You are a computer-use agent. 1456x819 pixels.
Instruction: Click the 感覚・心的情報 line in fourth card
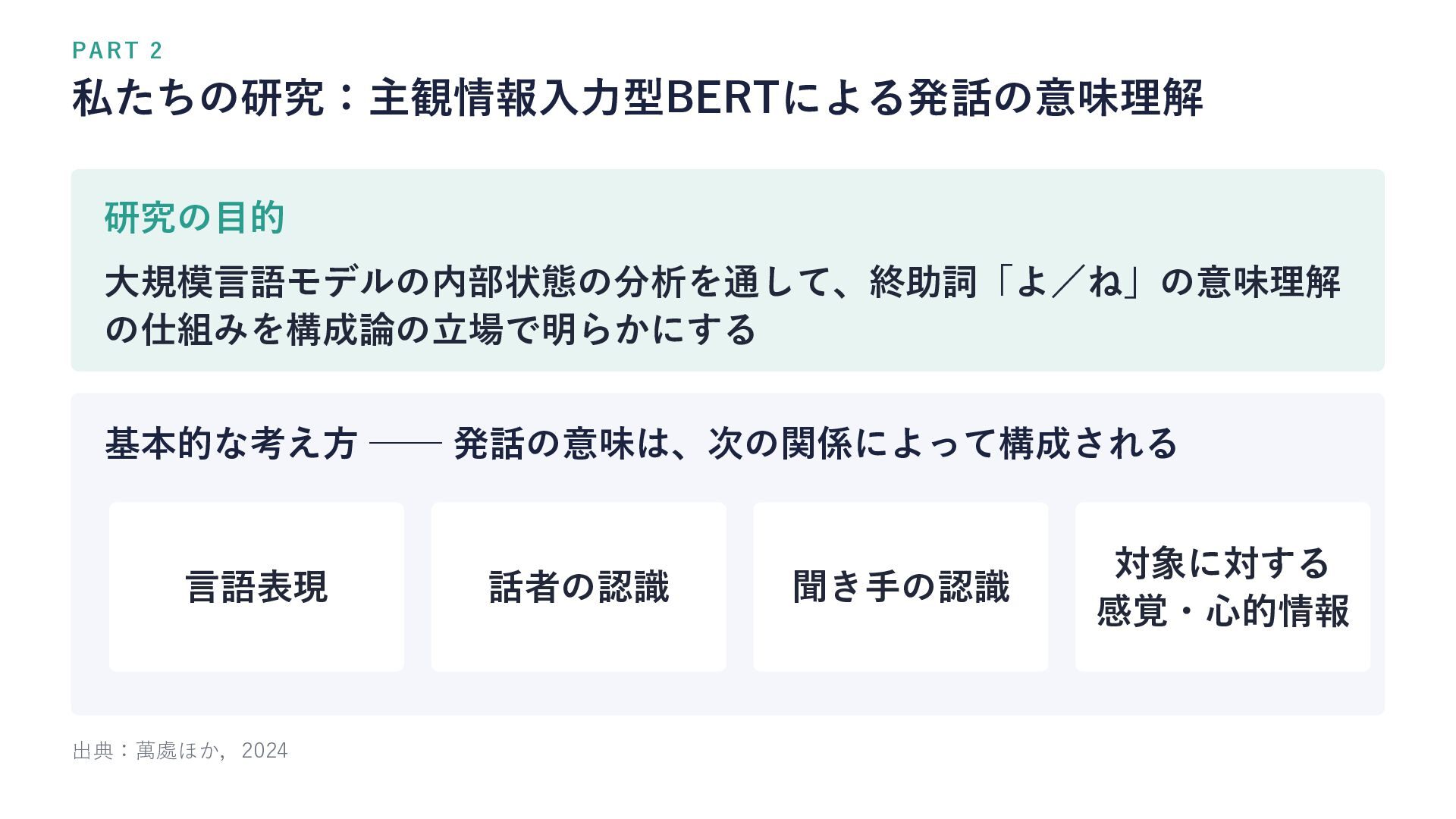coord(1222,611)
